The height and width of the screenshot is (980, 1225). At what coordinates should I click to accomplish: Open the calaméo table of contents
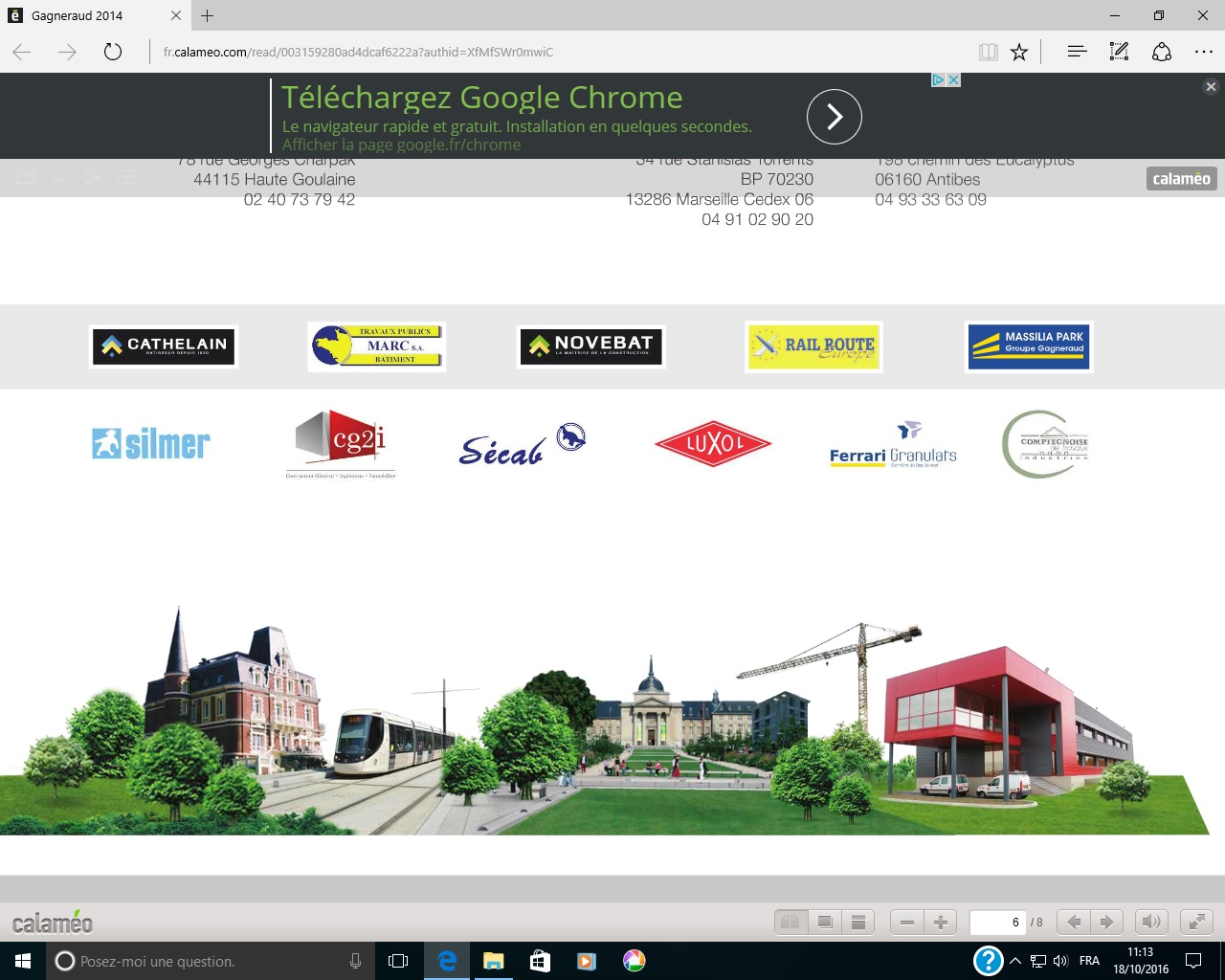coord(125,177)
